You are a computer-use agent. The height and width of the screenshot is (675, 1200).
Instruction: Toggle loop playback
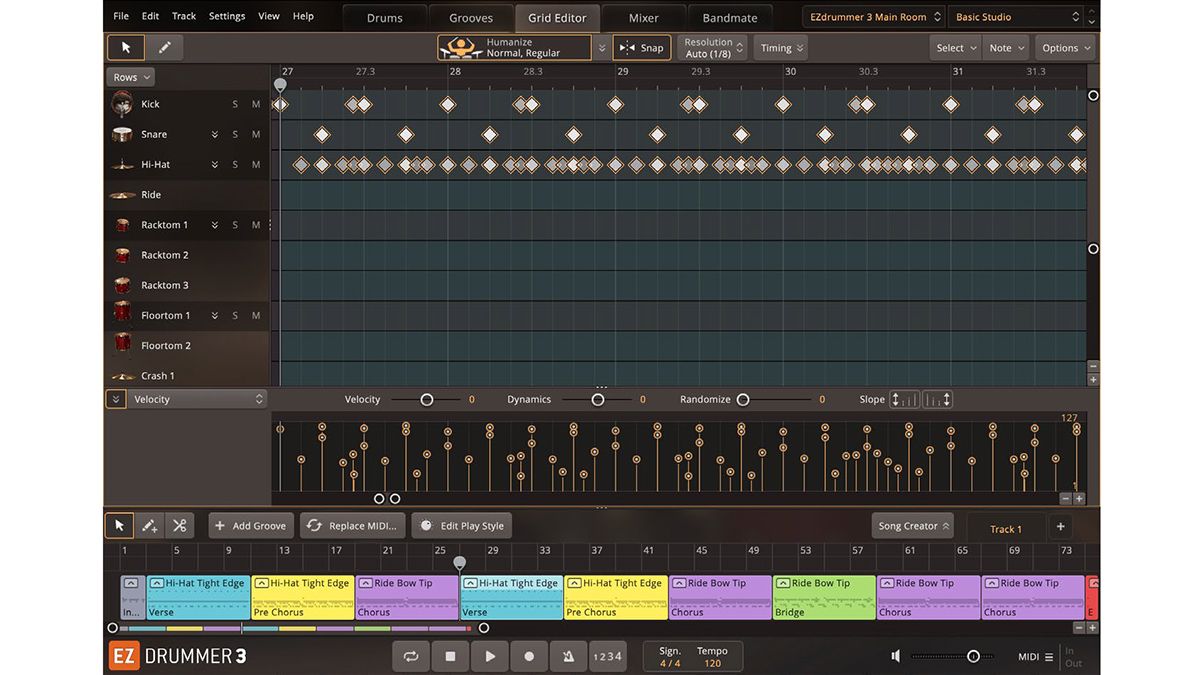(x=410, y=656)
